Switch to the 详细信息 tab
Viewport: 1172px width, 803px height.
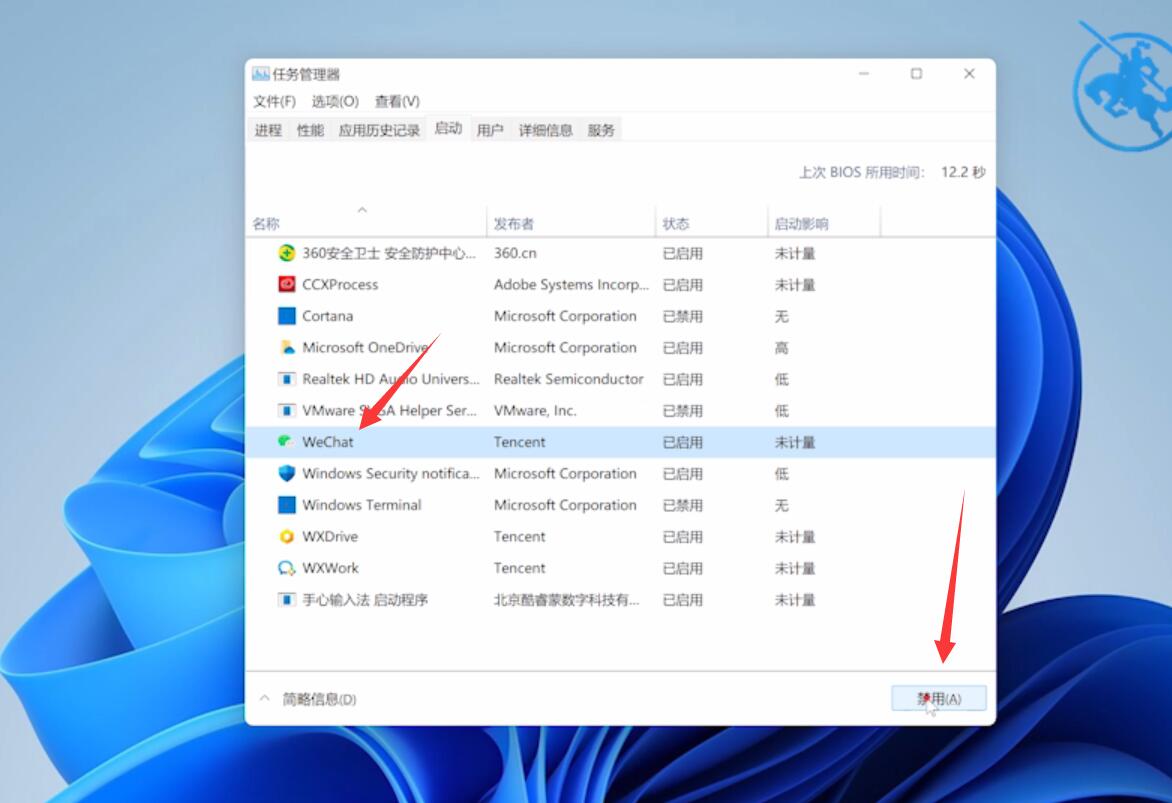tap(546, 129)
